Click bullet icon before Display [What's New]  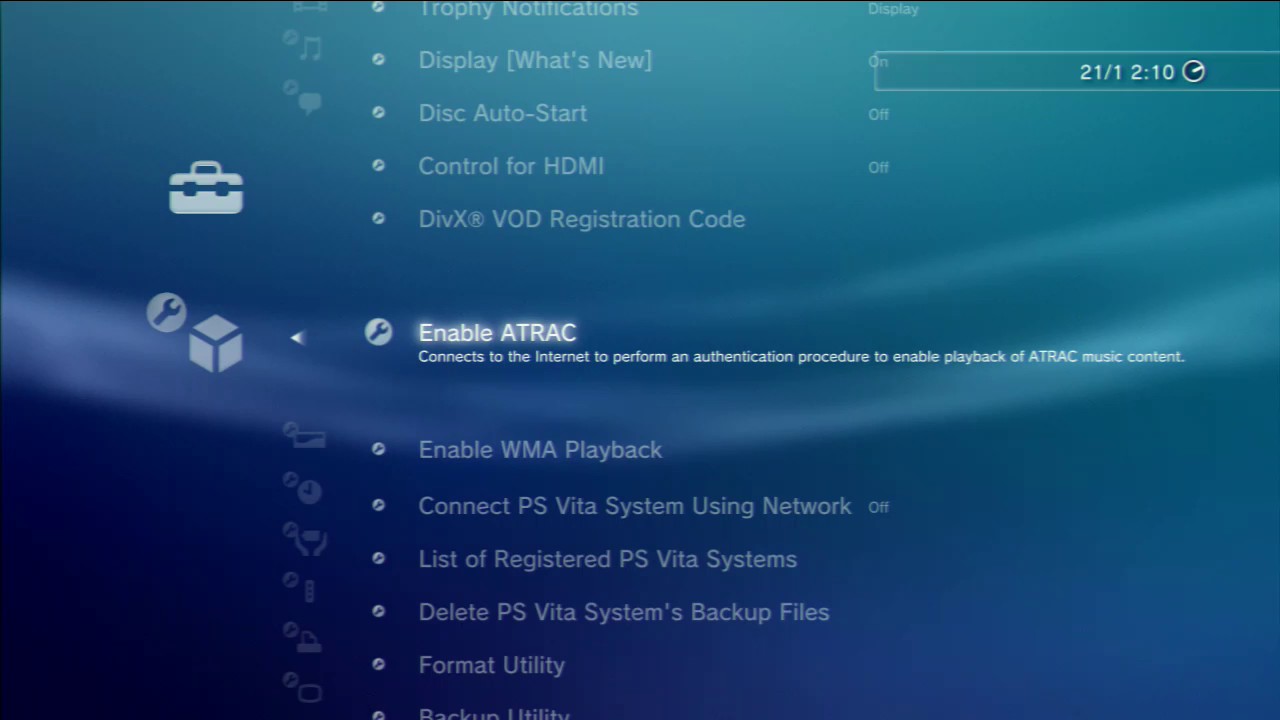point(378,59)
